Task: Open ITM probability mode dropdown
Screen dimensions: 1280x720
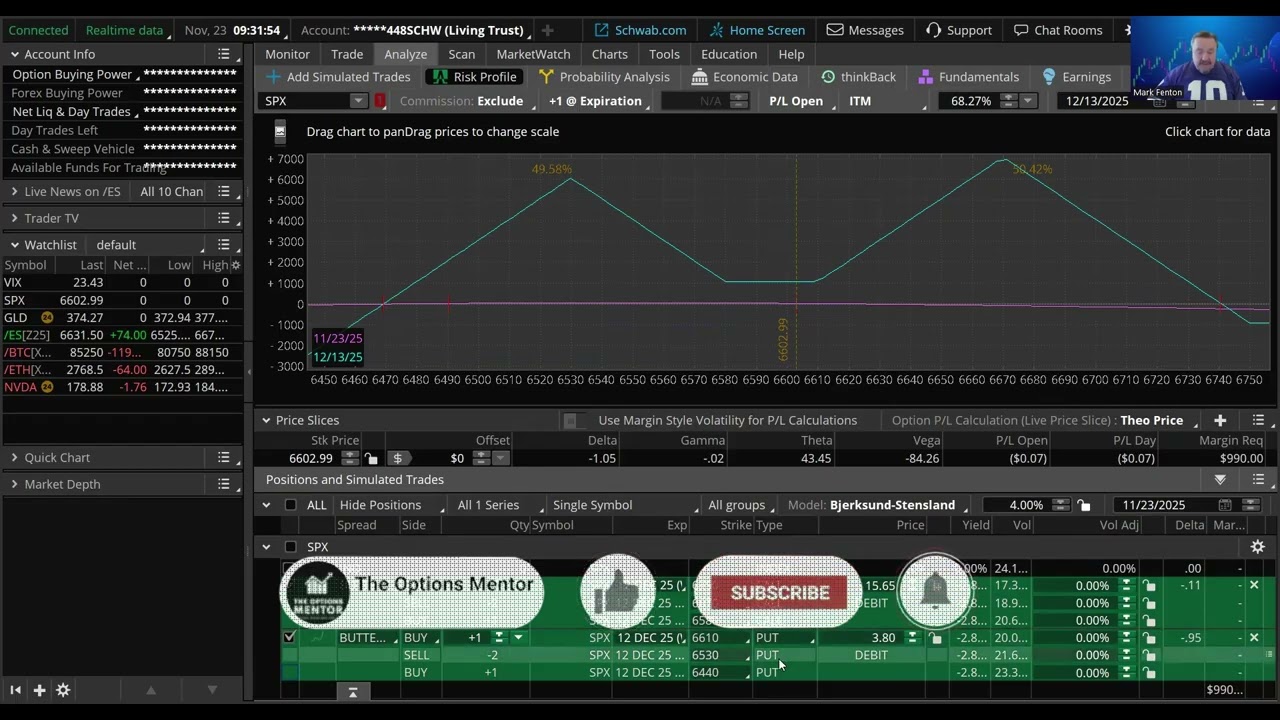Action: [887, 101]
